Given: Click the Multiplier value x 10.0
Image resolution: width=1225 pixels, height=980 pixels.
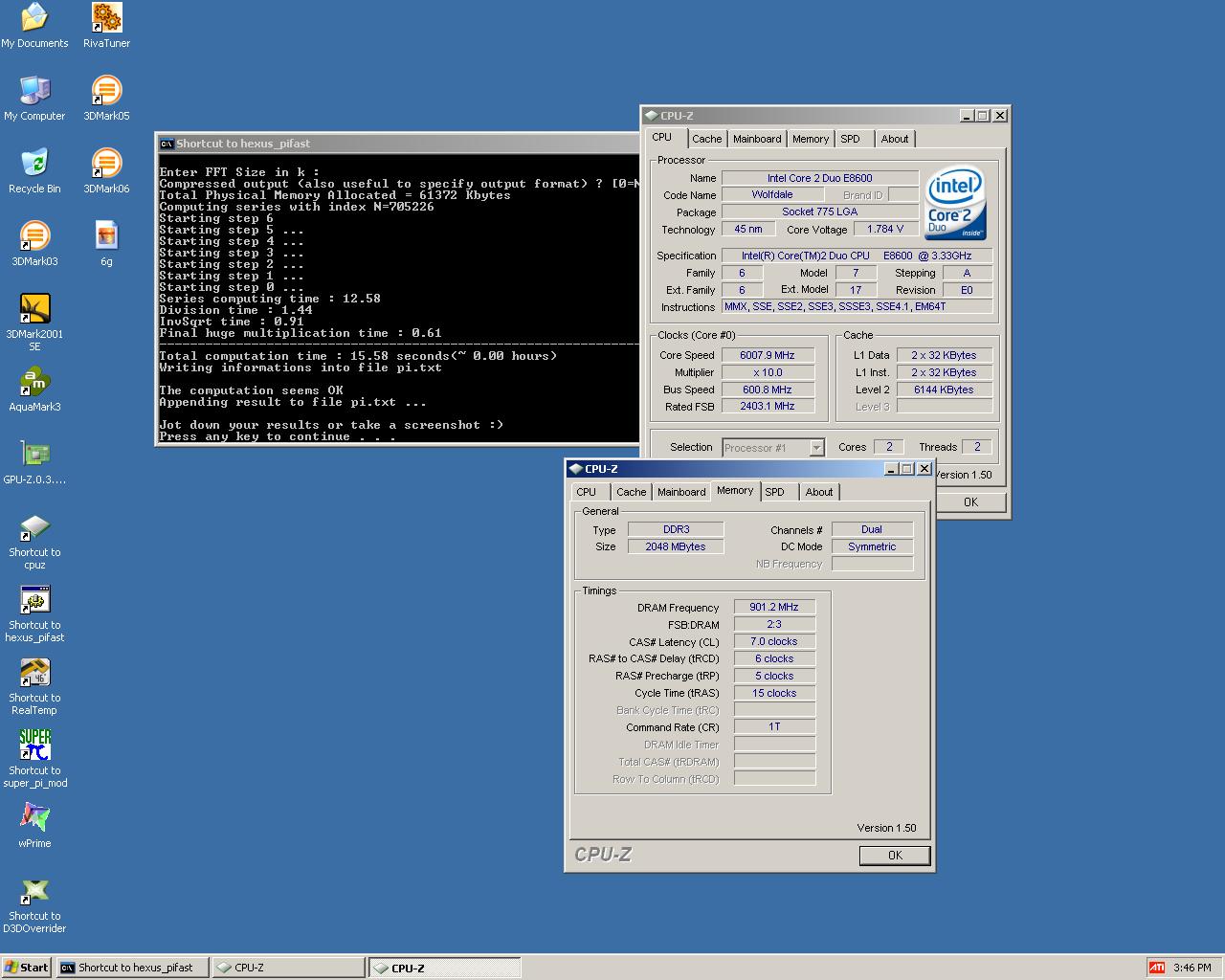Looking at the screenshot, I should click(x=768, y=372).
